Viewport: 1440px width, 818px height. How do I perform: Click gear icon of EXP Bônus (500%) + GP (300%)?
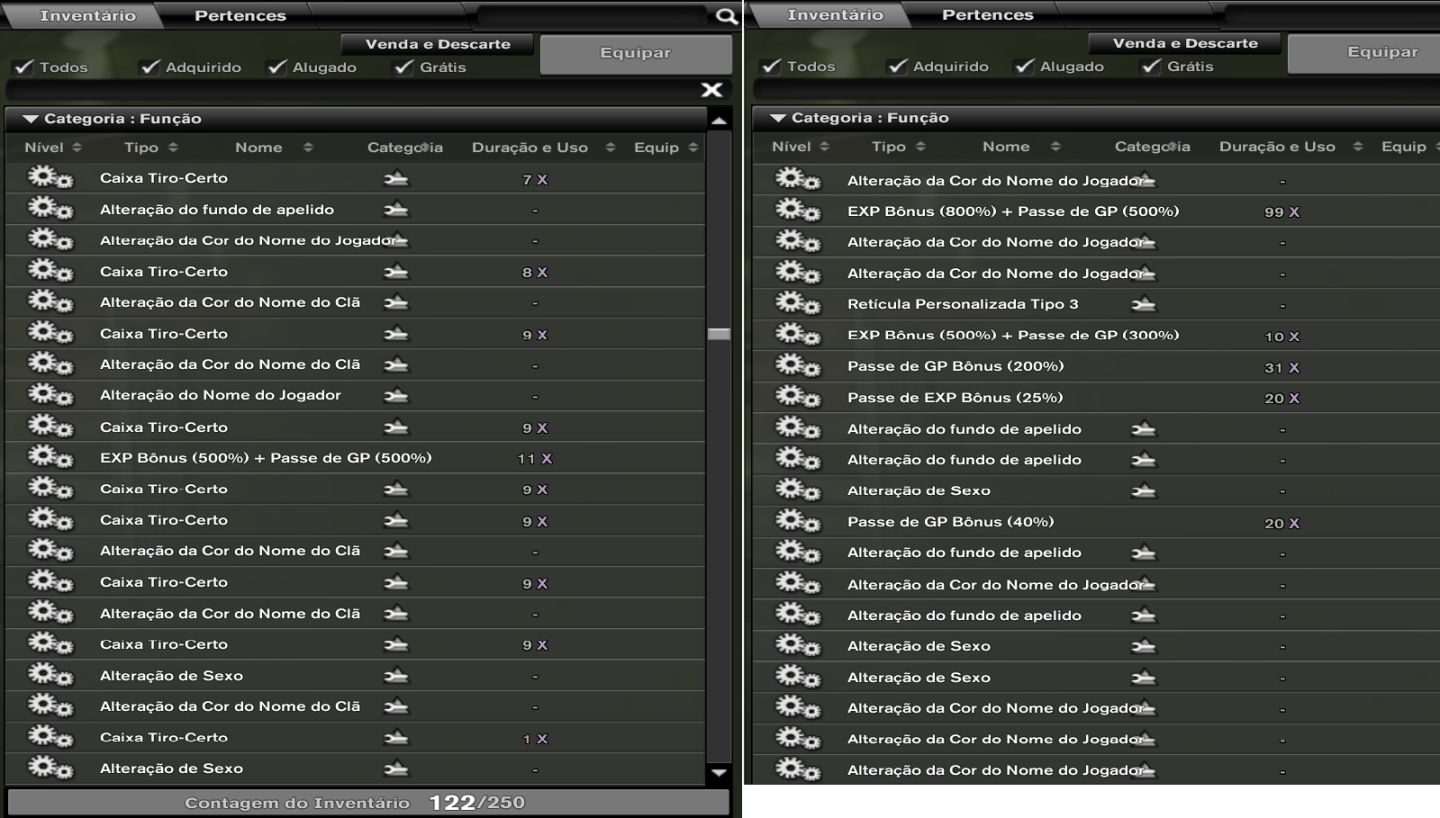798,336
